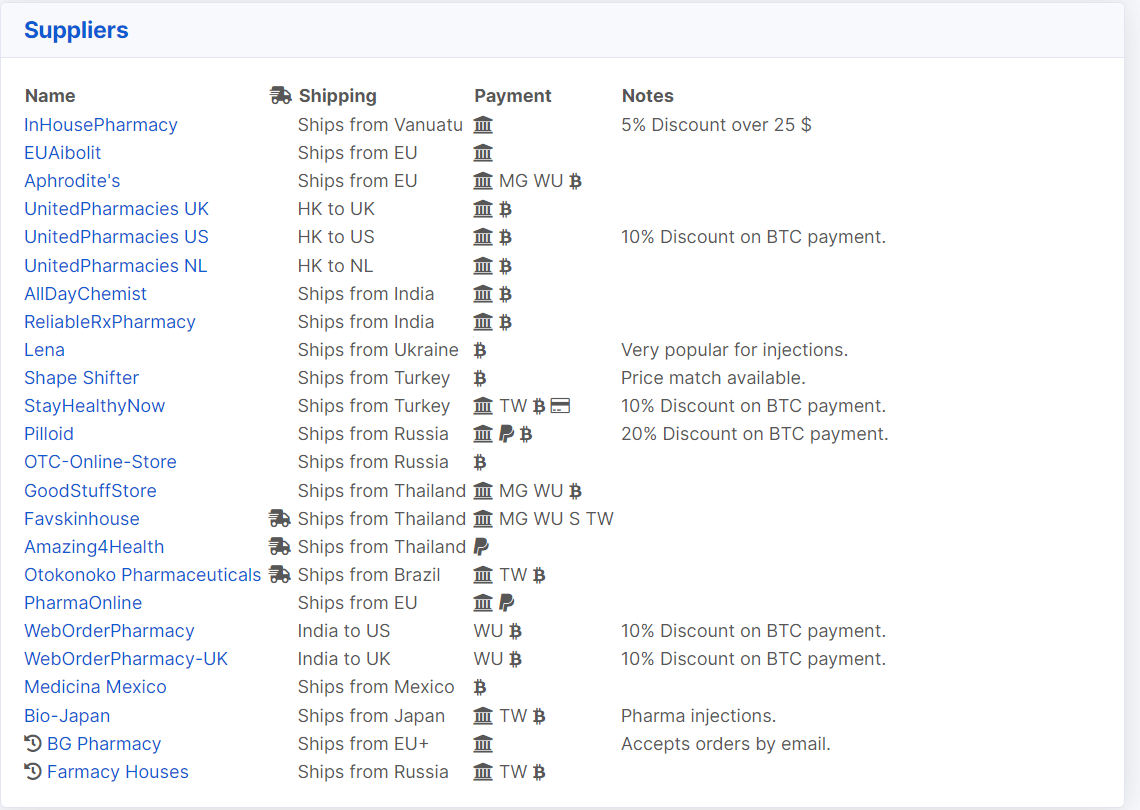Click '5% Discount over 25 $' note

716,125
